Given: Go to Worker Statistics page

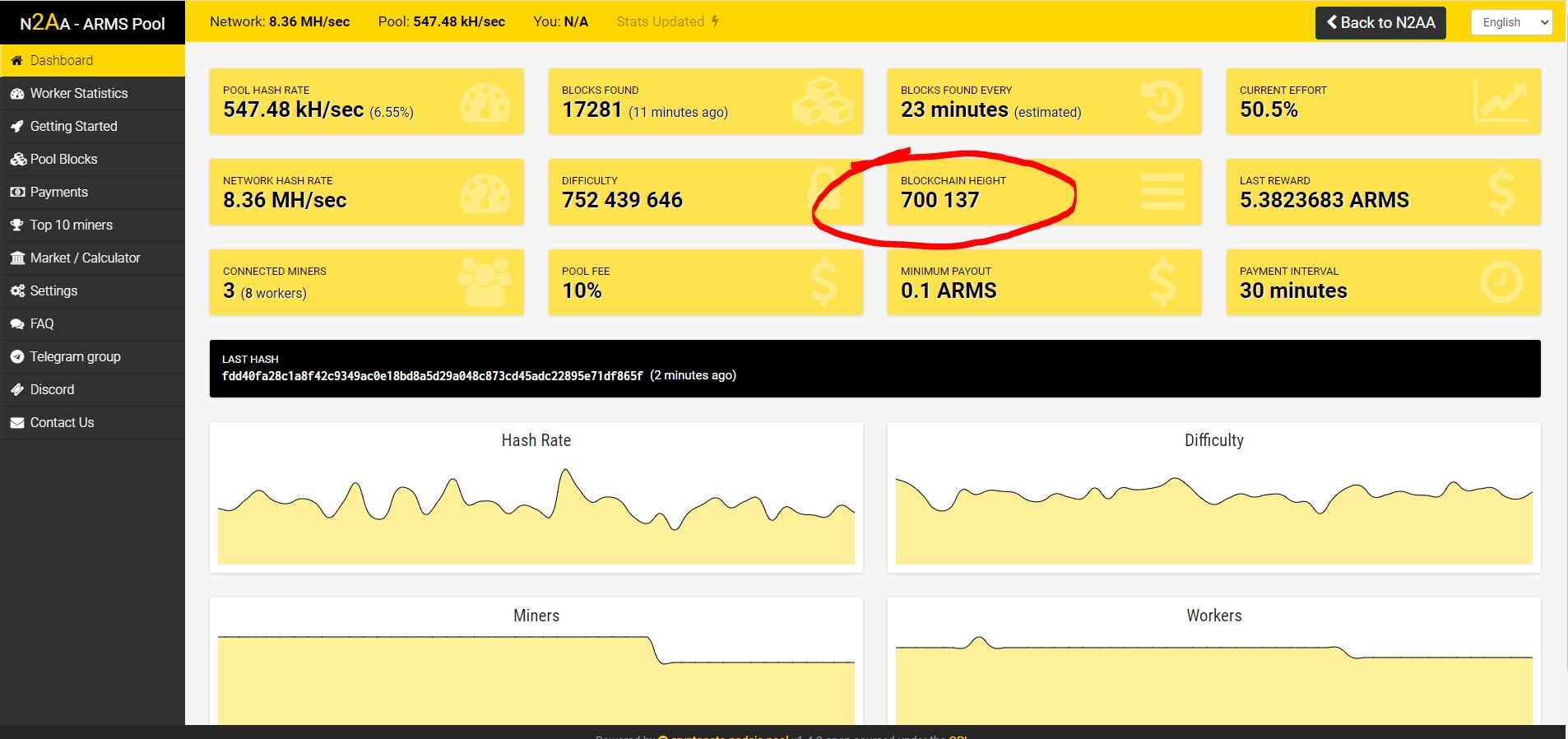Looking at the screenshot, I should coord(92,93).
